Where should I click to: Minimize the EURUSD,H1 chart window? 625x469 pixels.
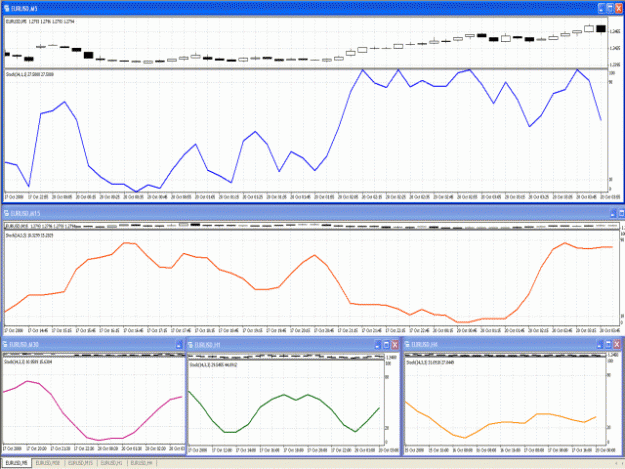[378, 345]
